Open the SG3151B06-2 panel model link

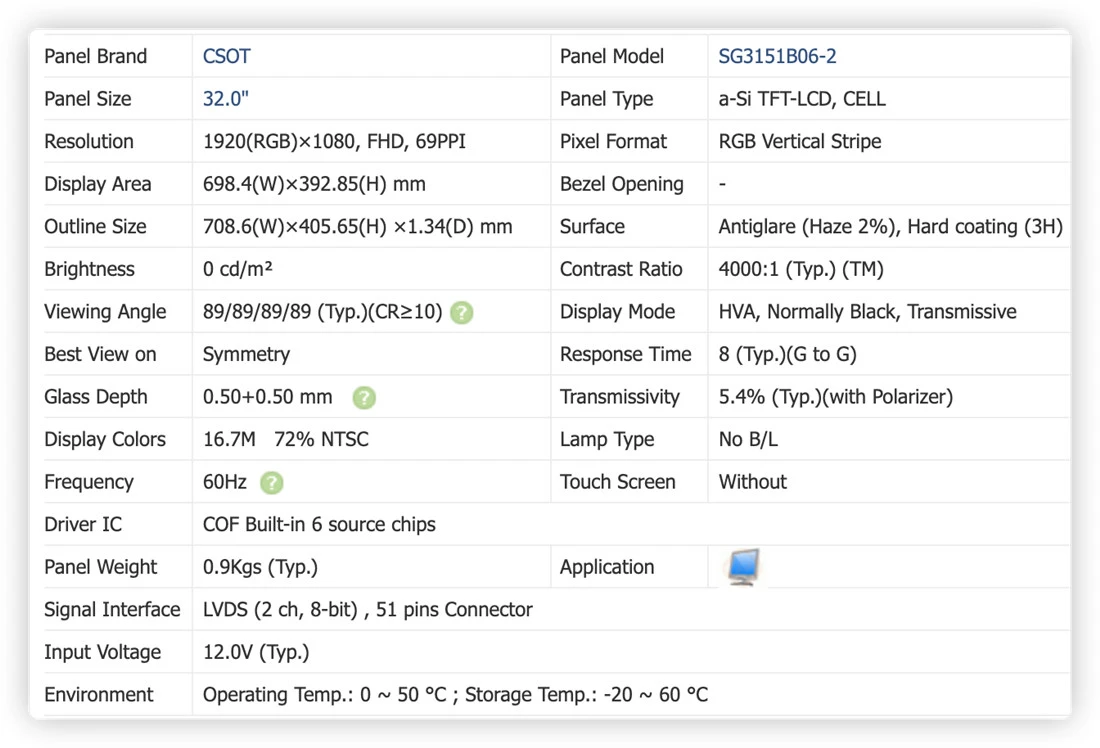pyautogui.click(x=777, y=56)
